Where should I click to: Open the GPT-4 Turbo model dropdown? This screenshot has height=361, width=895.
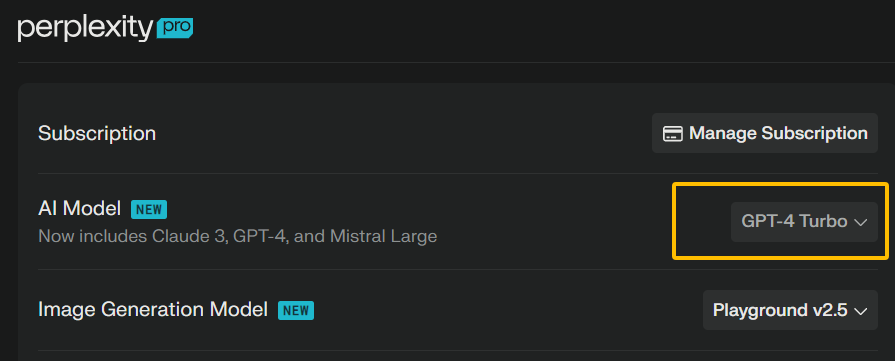pyautogui.click(x=804, y=222)
